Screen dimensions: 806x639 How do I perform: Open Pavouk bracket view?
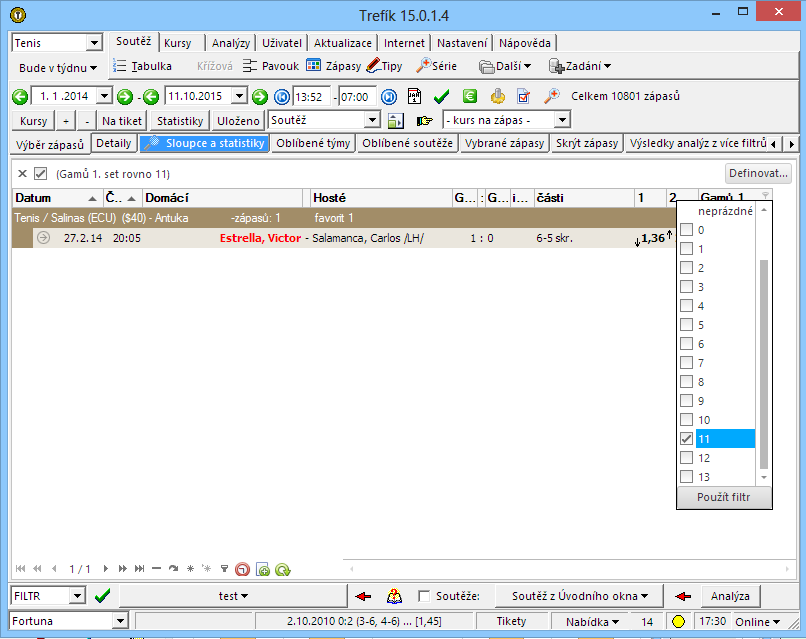[x=270, y=66]
